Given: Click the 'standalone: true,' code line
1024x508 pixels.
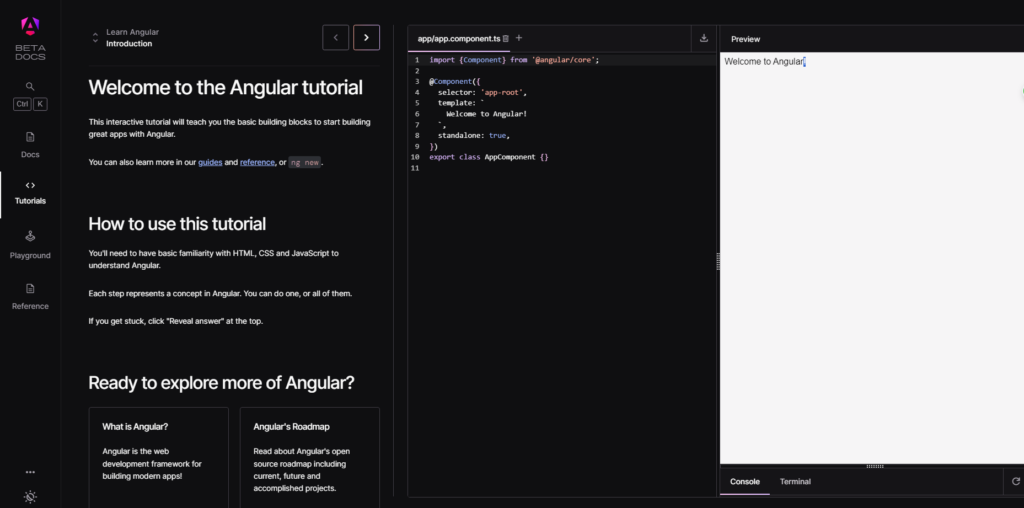Looking at the screenshot, I should [x=473, y=136].
